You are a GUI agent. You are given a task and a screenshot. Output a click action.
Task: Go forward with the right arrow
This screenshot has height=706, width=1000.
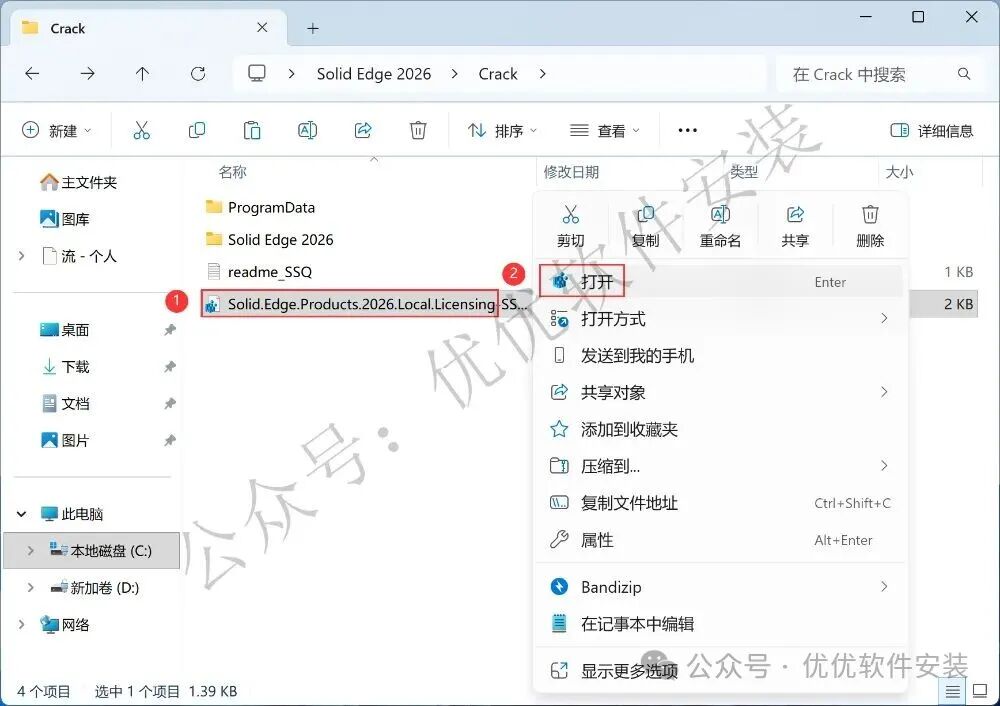87,74
